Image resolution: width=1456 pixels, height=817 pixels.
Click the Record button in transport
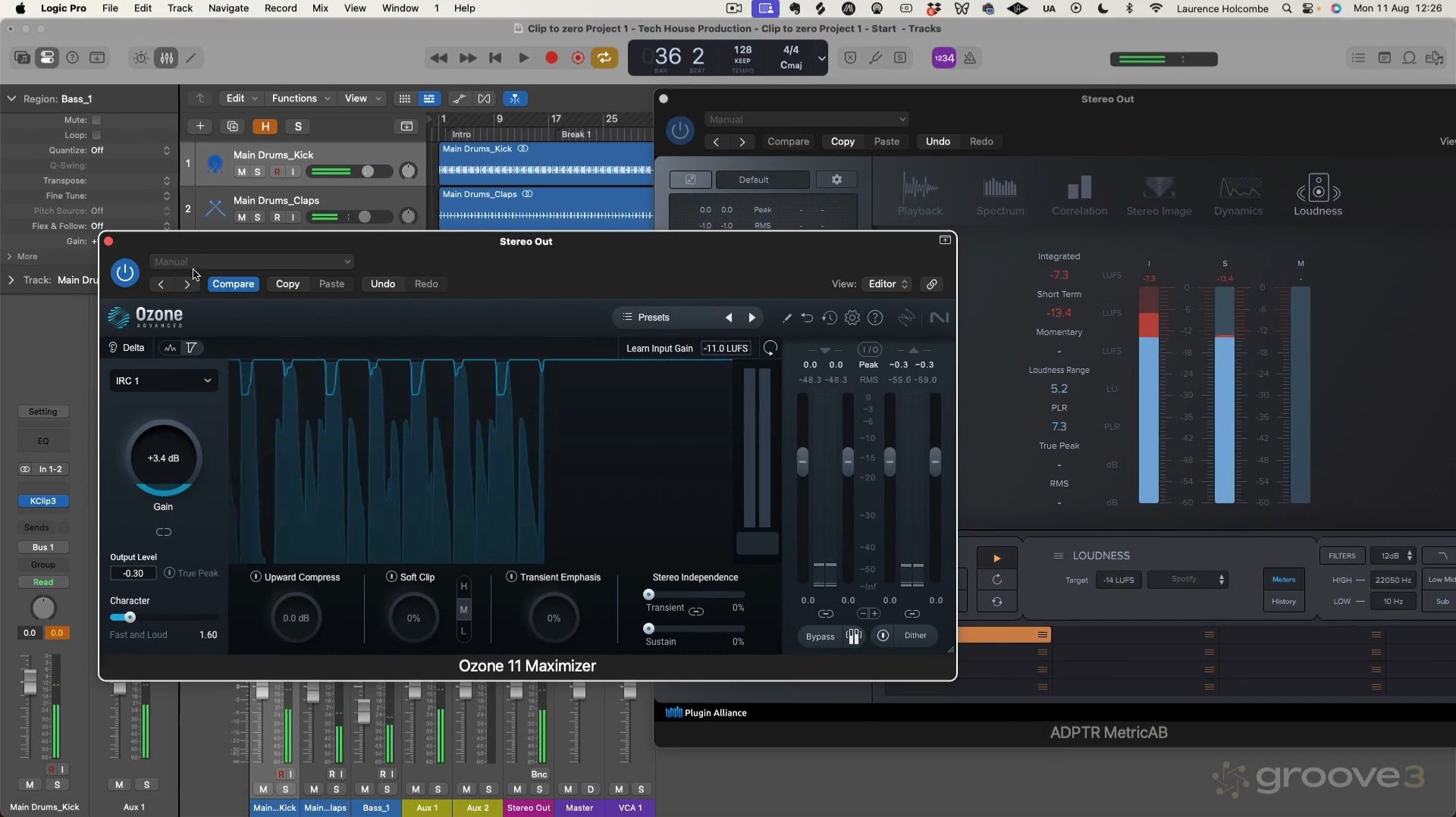[551, 58]
